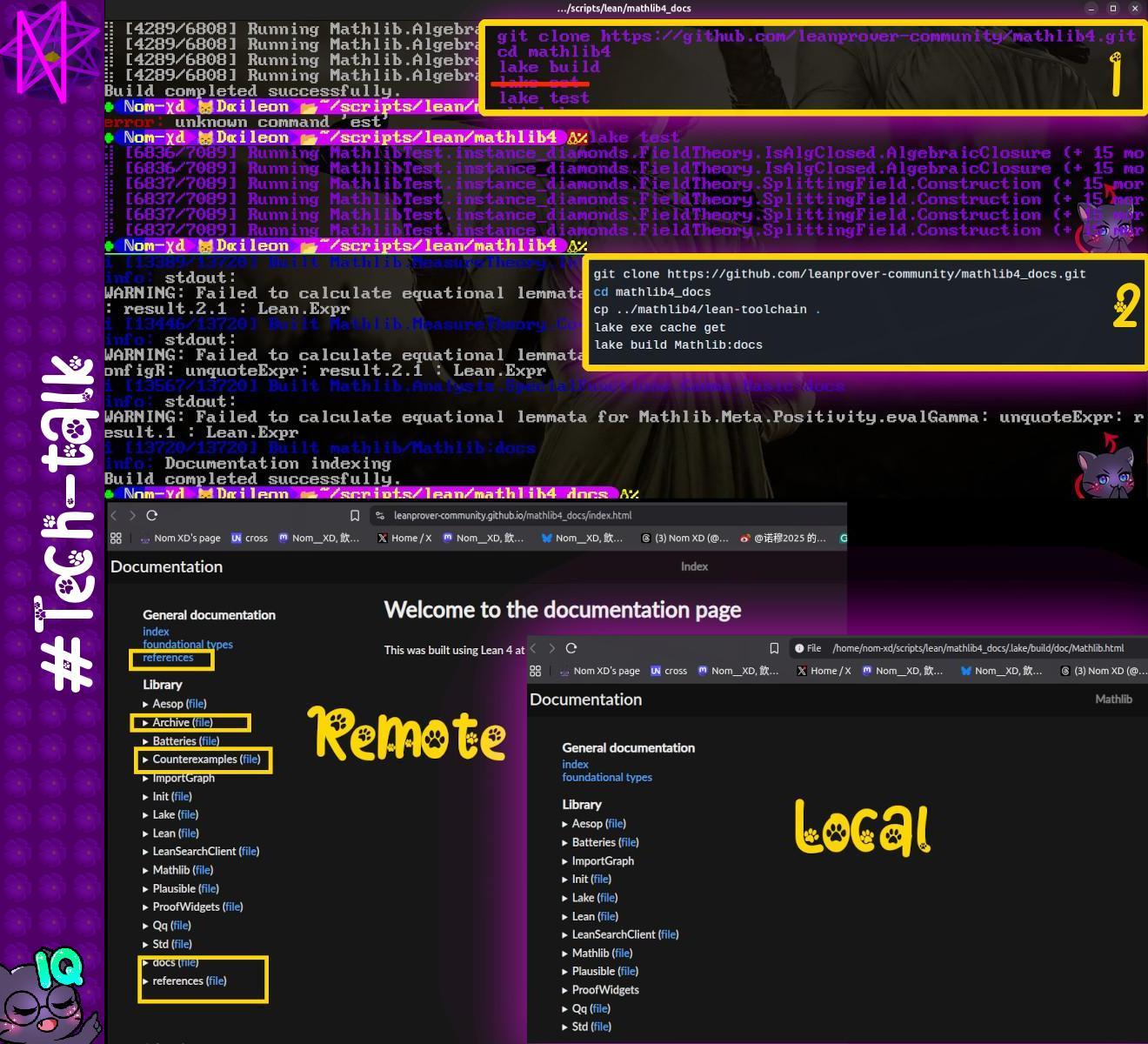Image resolution: width=1148 pixels, height=1044 pixels.
Task: Open '(3) Nom XD' Threads bookmark, remote browser
Action: (x=684, y=539)
